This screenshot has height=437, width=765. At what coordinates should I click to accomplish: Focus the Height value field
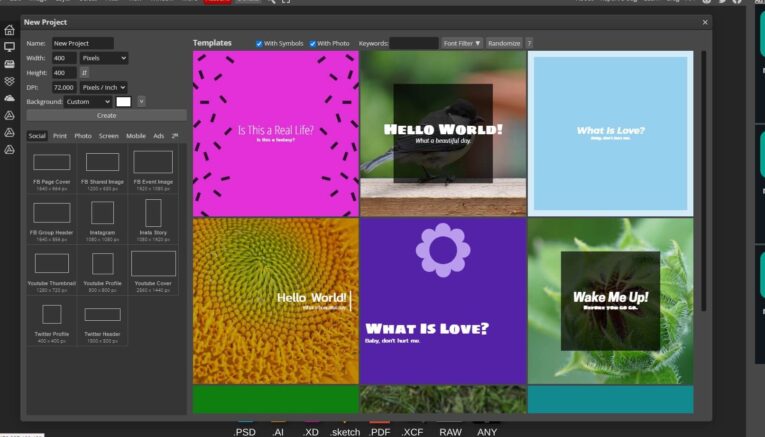point(64,73)
